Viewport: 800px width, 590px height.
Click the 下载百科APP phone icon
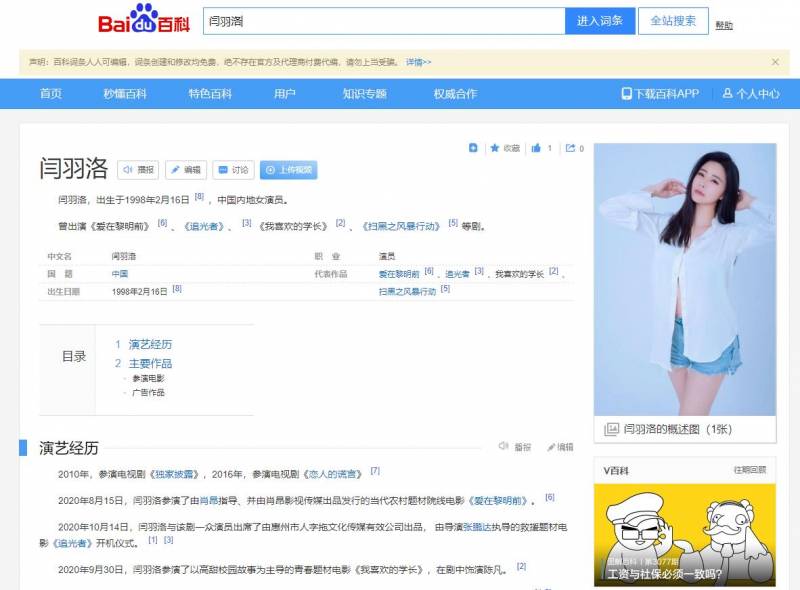point(628,94)
